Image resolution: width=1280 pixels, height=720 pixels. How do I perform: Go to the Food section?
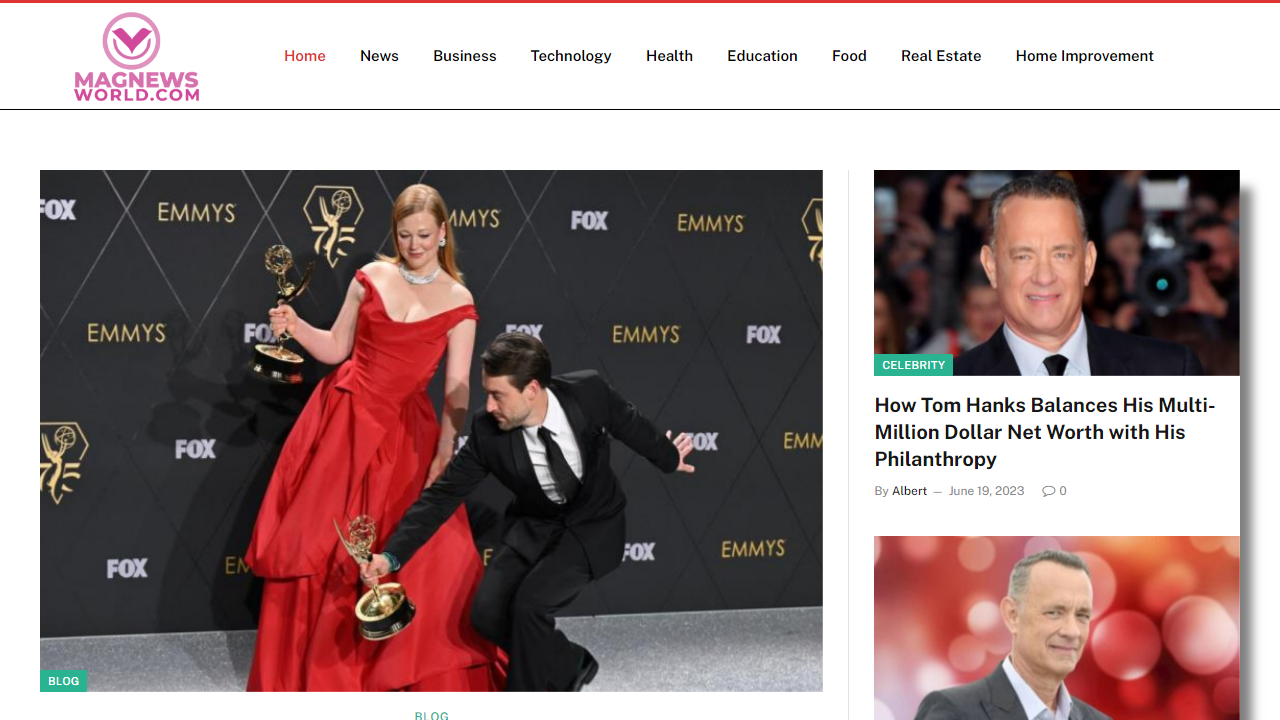pos(849,56)
